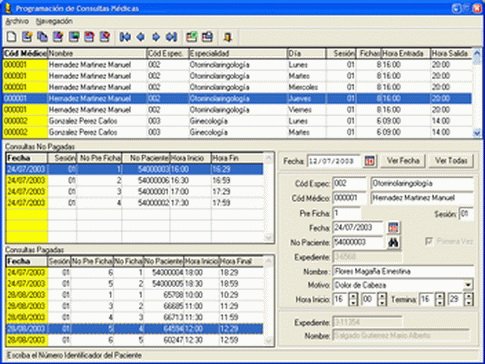Click the green checkmark calendar toolbar icon
The height and width of the screenshot is (364, 485).
(192, 37)
